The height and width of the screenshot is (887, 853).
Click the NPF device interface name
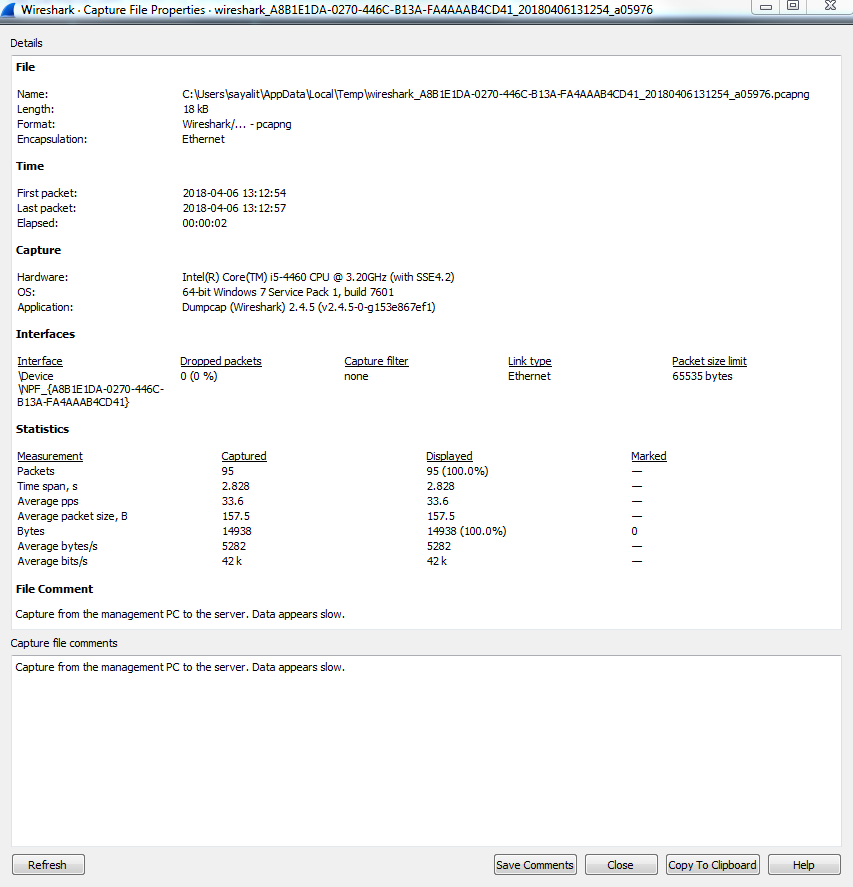click(x=91, y=389)
